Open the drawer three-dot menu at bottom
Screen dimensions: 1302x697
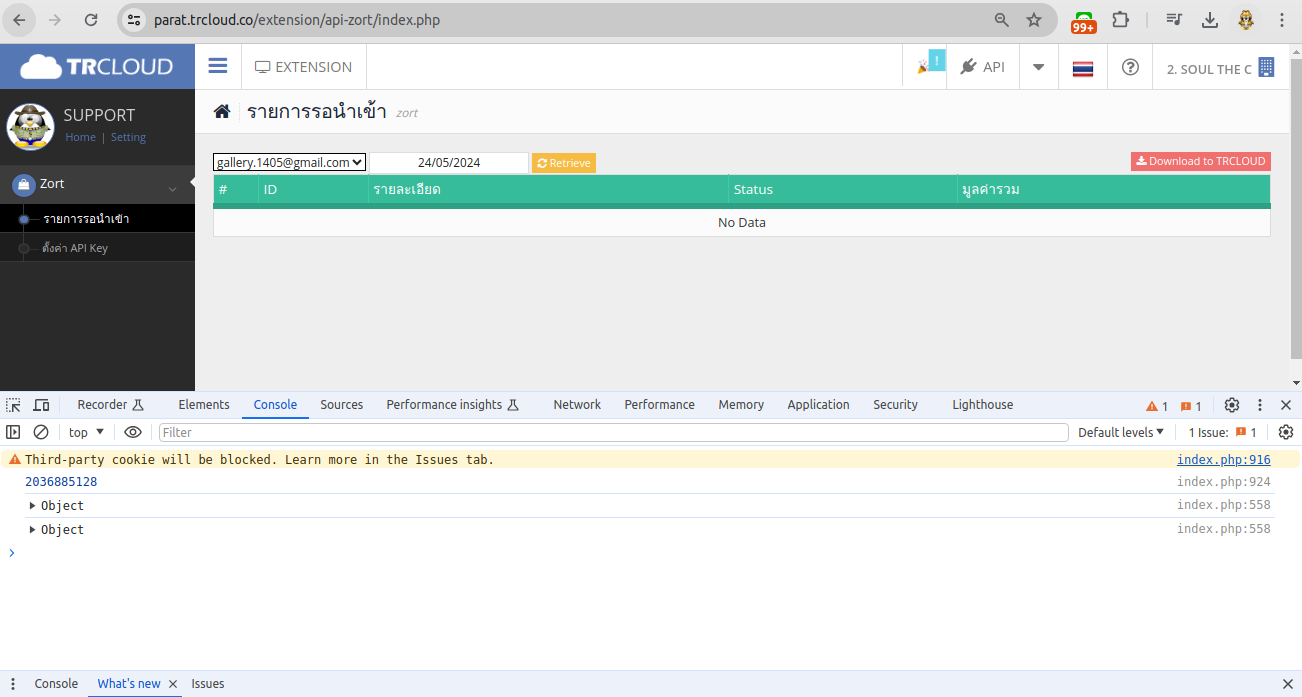coord(13,684)
